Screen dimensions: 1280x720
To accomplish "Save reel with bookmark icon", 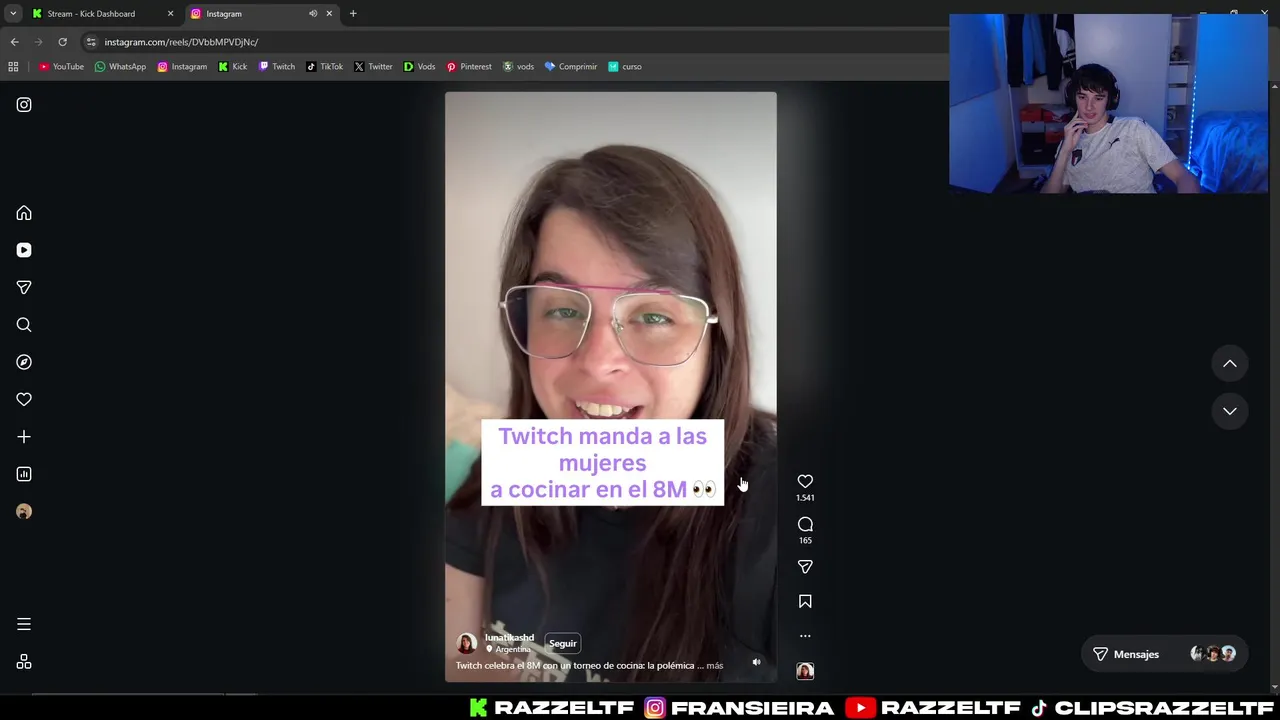I will (x=805, y=601).
